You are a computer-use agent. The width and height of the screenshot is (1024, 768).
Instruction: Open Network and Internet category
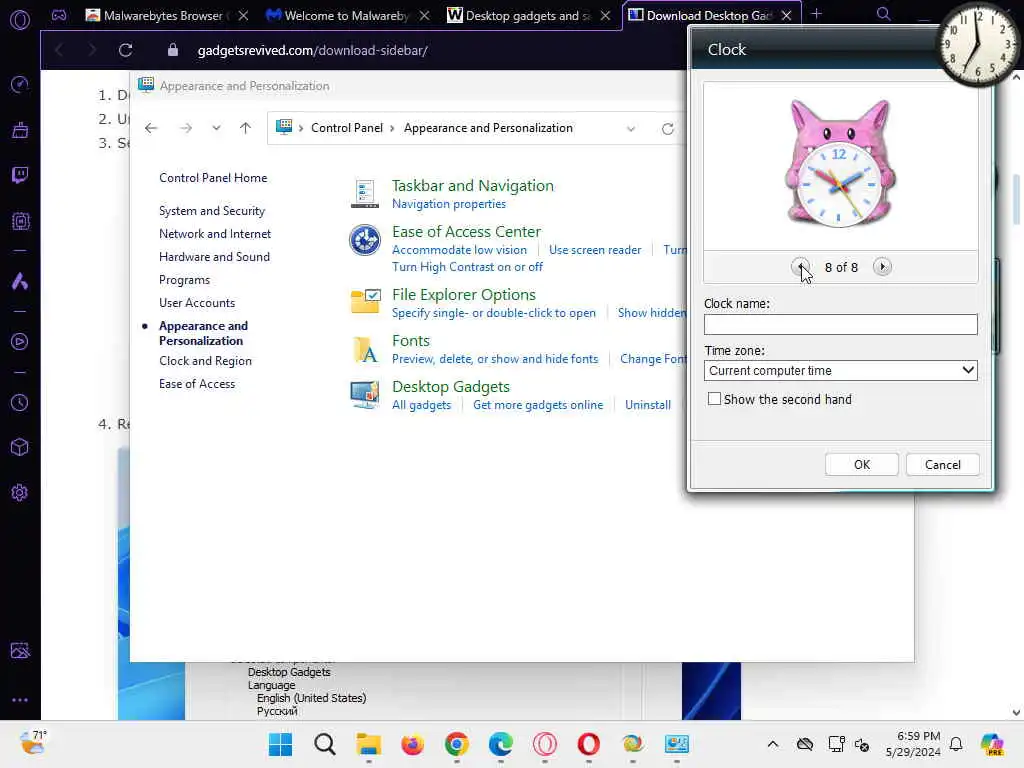click(214, 234)
